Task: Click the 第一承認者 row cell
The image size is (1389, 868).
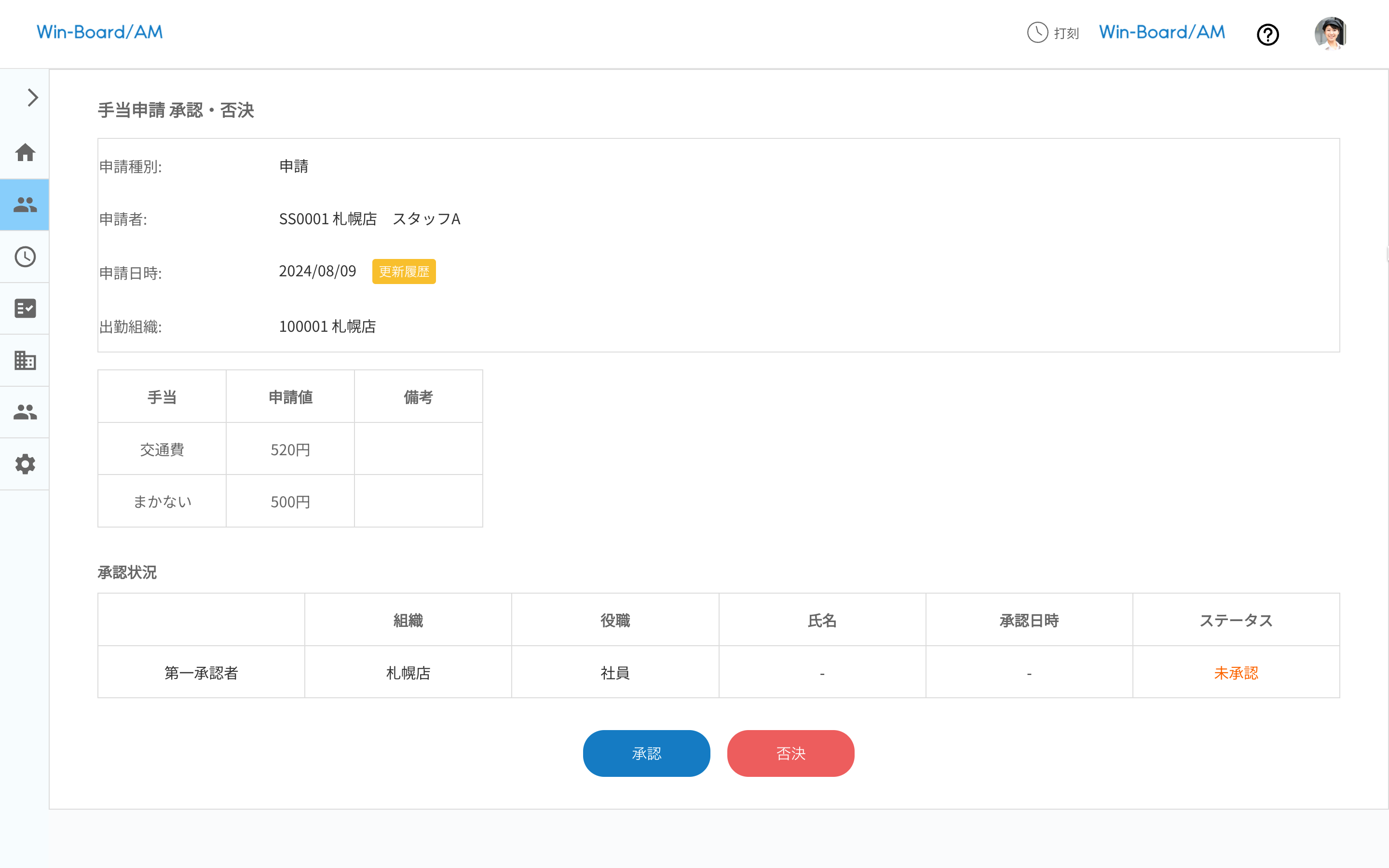Action: 201,673
